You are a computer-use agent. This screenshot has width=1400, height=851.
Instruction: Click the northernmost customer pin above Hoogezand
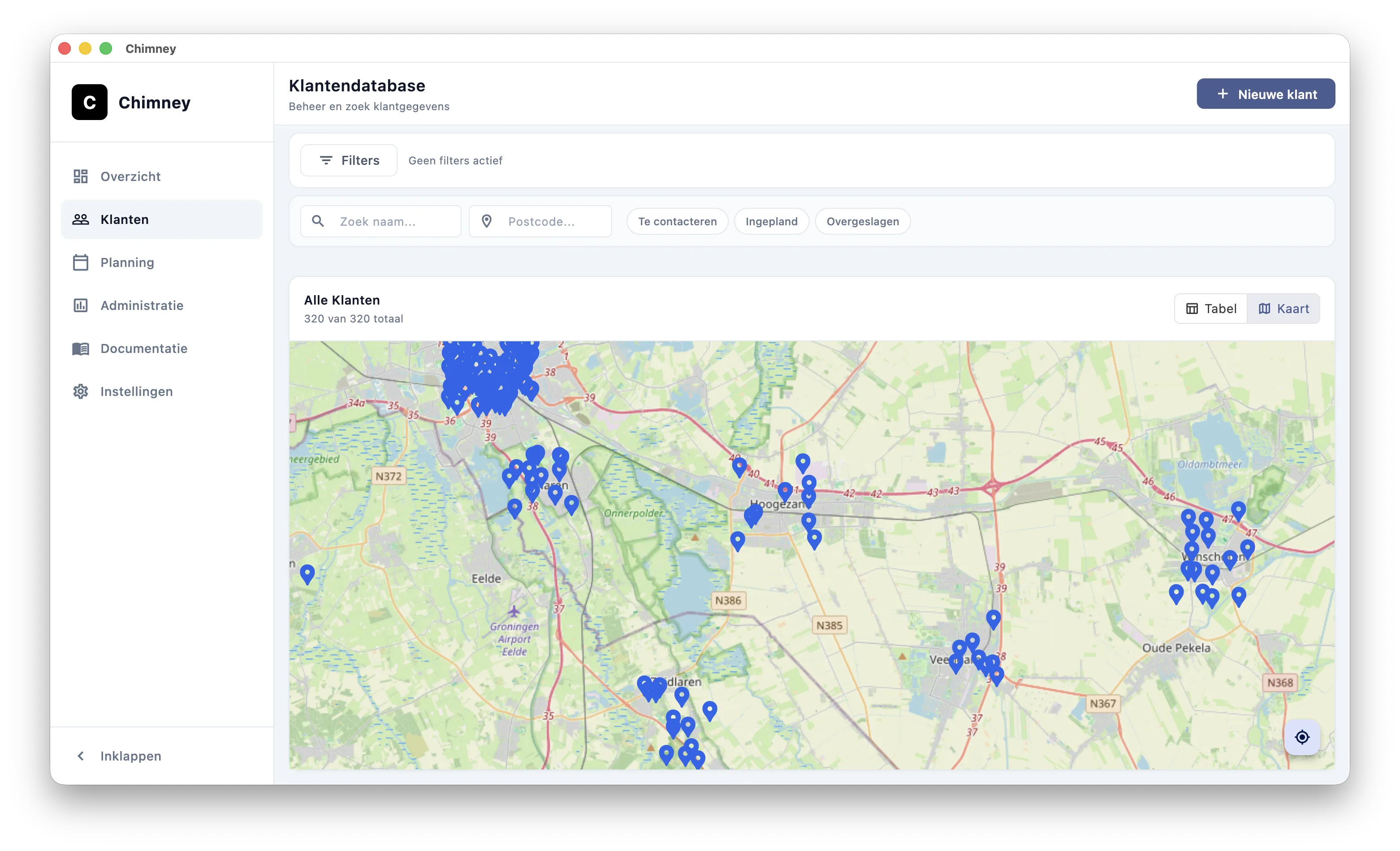[x=803, y=462]
